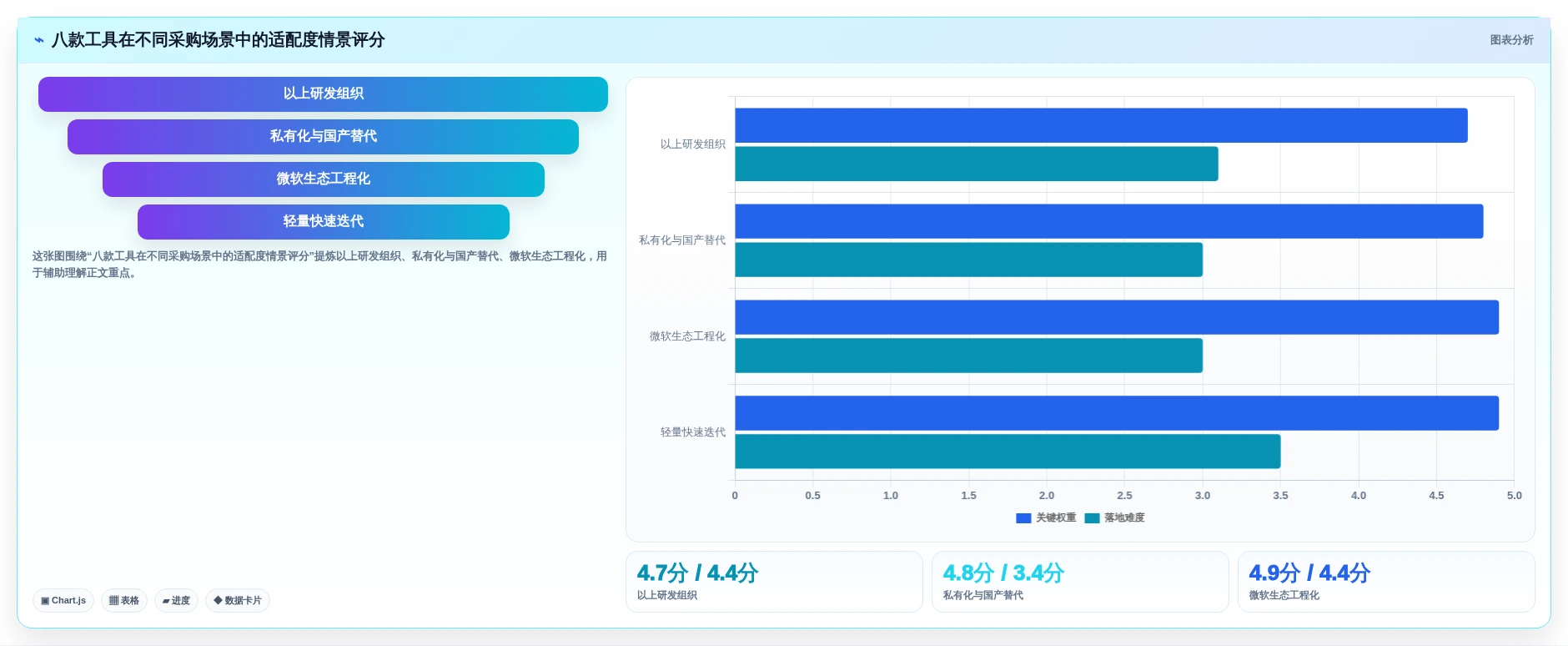
Task: Click the 图表分析 label in header
Action: click(1511, 40)
